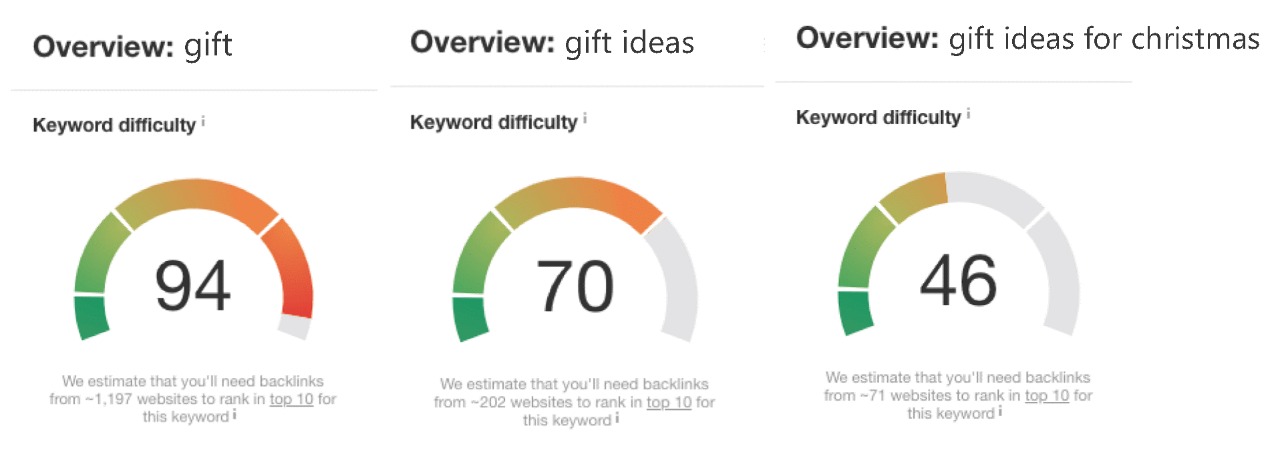
Task: Click the "Keyword difficulty" label under Overview: gift
Action: tap(114, 125)
